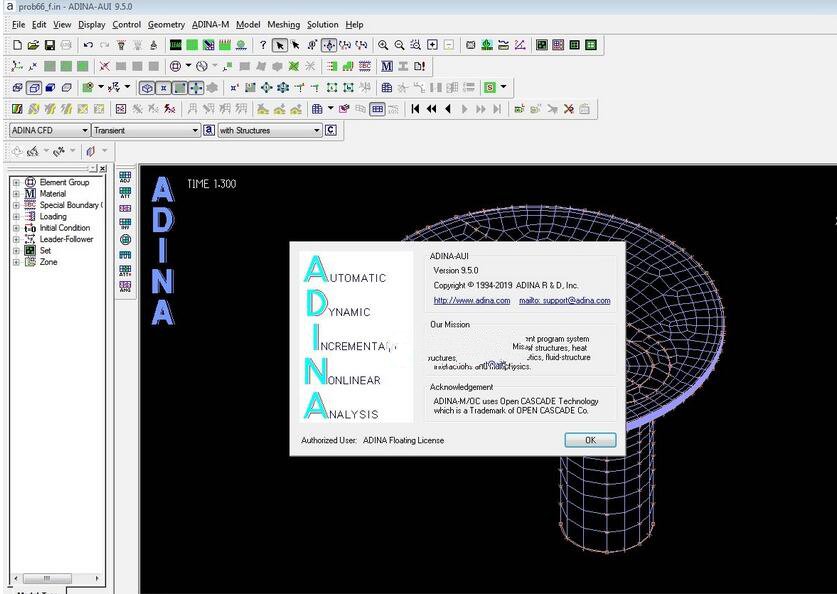Open the element groups dropdown arrow
Screen dimensions: 837x594
tap(188, 66)
